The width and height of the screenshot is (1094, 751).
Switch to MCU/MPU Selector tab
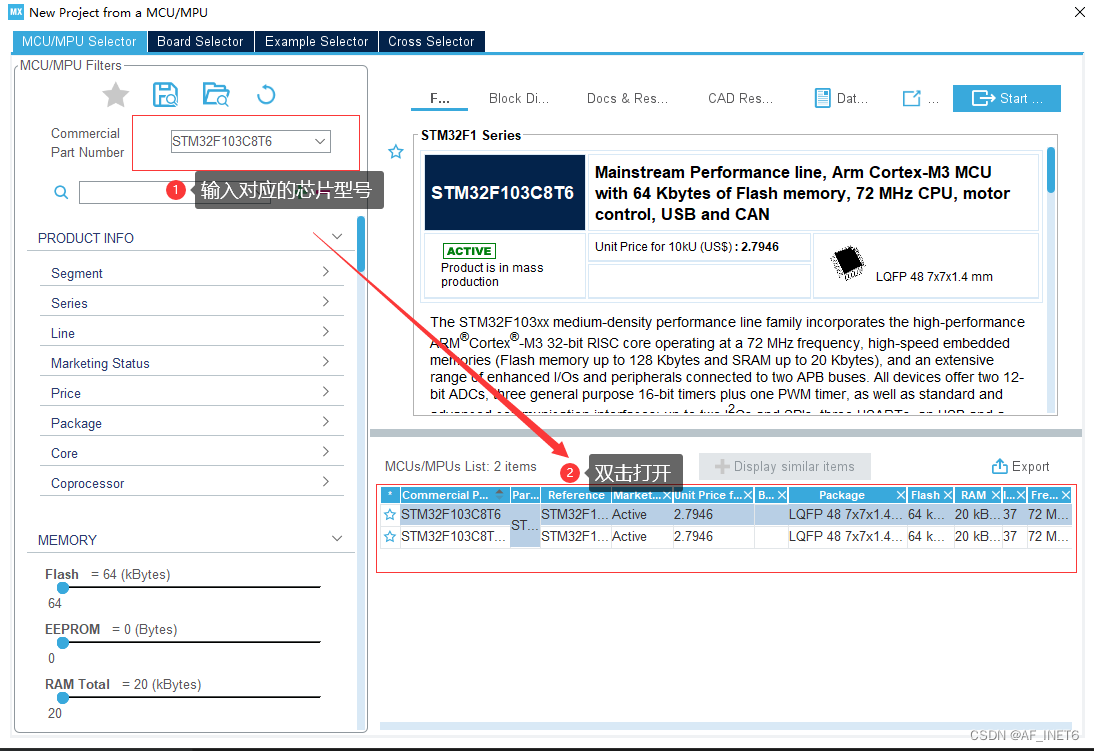coord(79,41)
